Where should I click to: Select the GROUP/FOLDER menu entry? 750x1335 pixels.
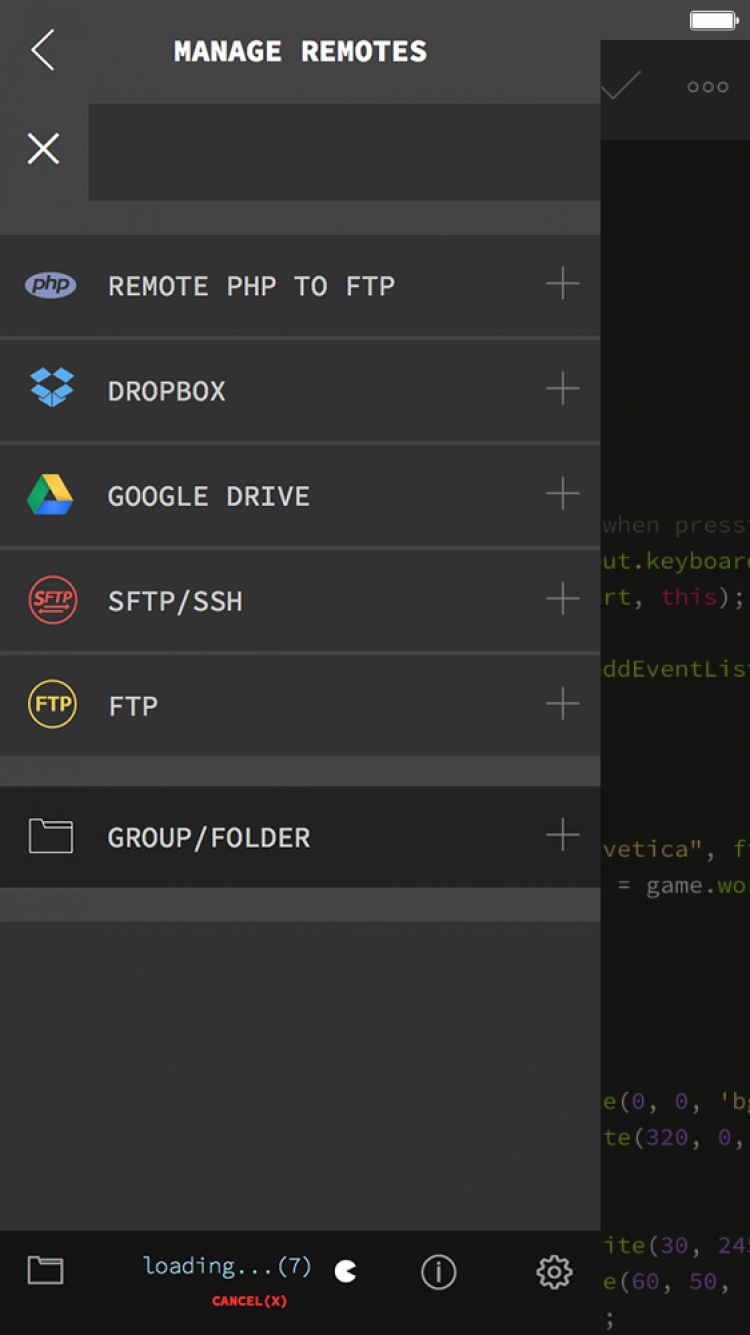point(209,838)
